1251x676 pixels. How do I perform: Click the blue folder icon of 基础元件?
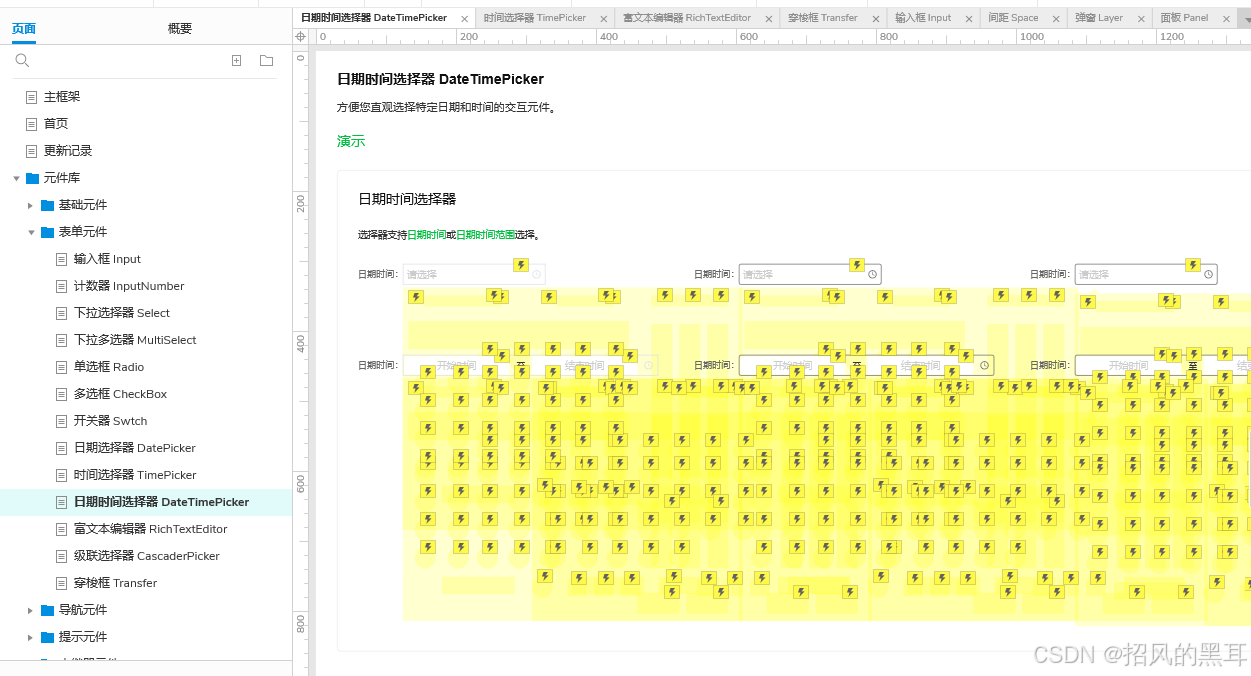click(47, 205)
